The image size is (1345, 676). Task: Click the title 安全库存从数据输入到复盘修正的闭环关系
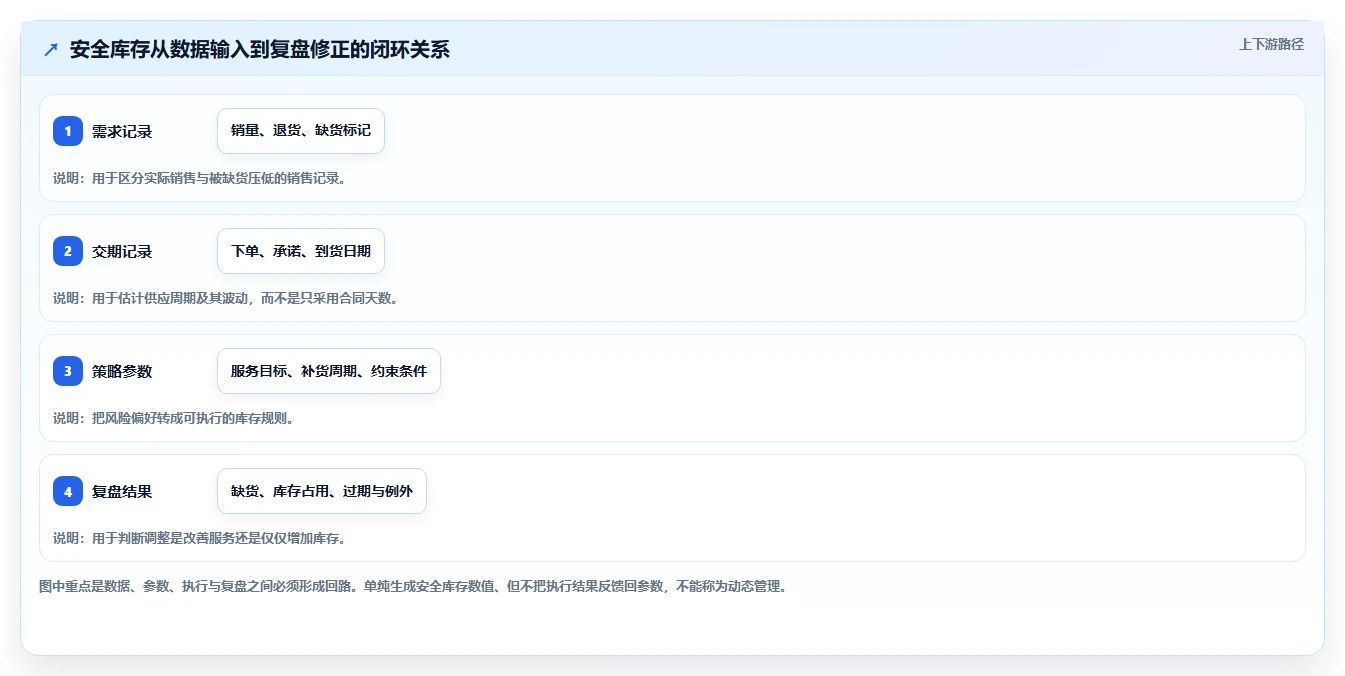point(260,49)
